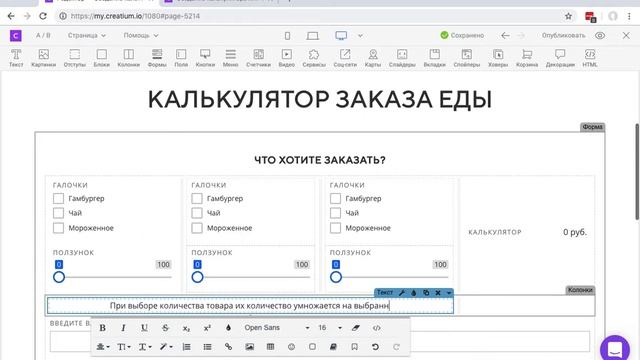
Task: Switch to mobile phone preview
Action: pyautogui.click(x=287, y=36)
